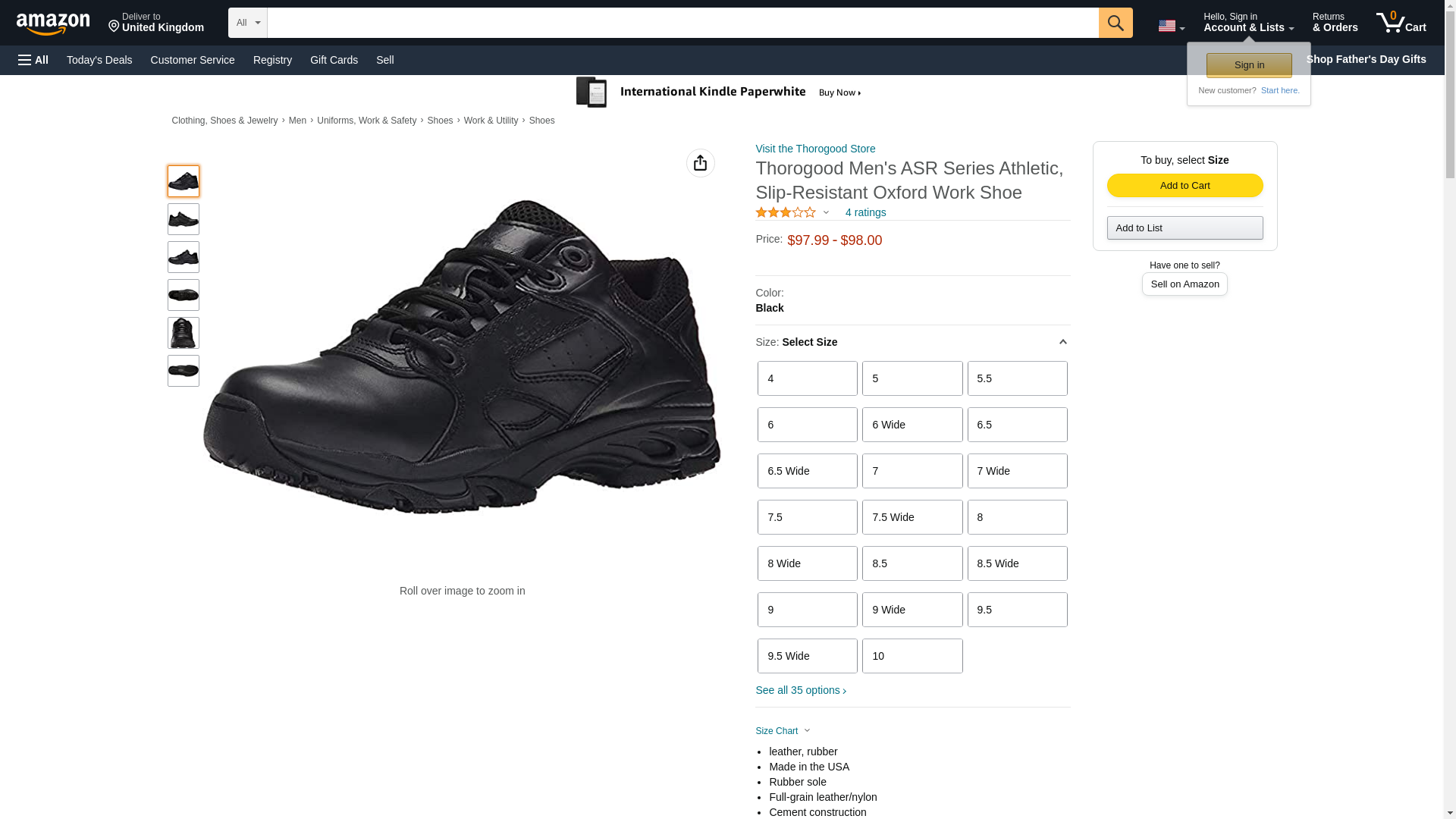Click the Amazon logo
Image resolution: width=1456 pixels, height=819 pixels.
pos(53,24)
